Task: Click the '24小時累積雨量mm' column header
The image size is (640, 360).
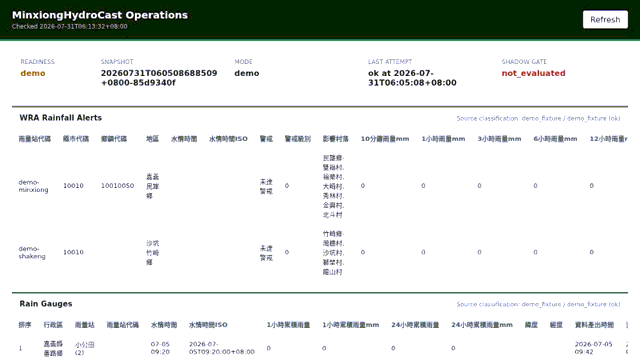Action: point(482,325)
